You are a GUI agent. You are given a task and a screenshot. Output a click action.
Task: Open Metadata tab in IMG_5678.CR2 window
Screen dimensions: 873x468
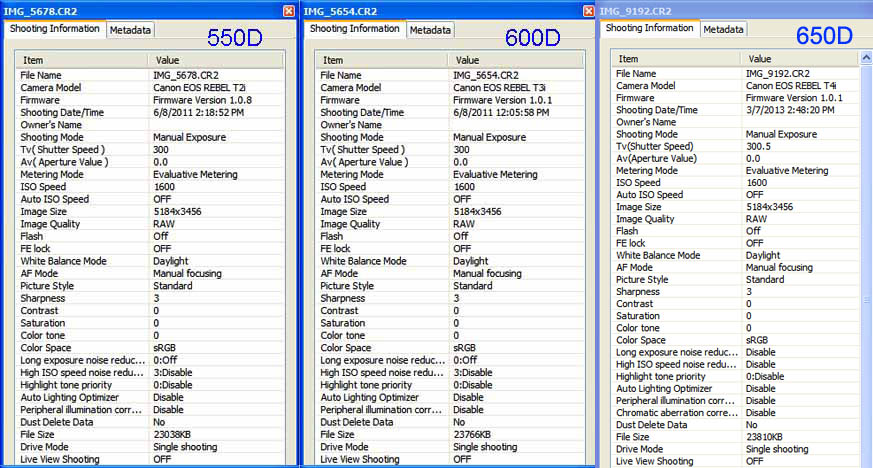pyautogui.click(x=130, y=30)
